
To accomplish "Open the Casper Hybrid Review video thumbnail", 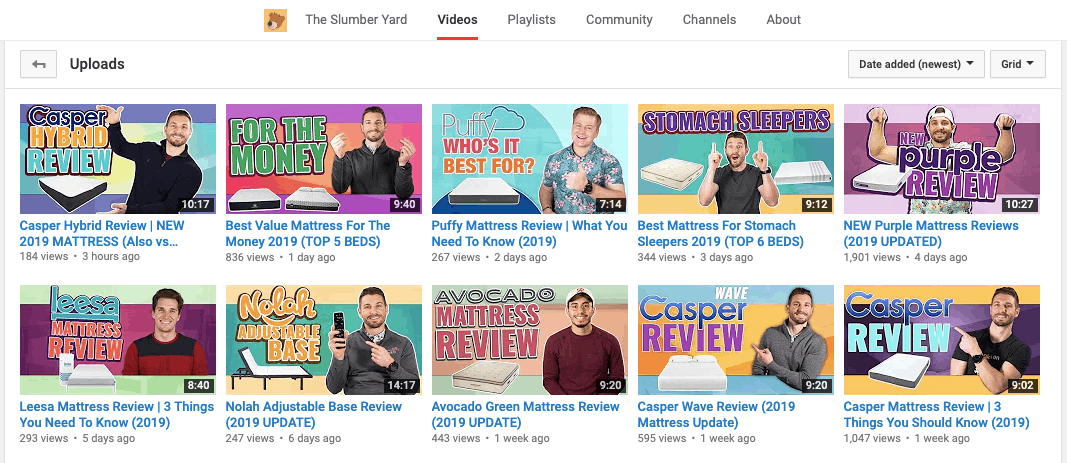I will coord(117,159).
